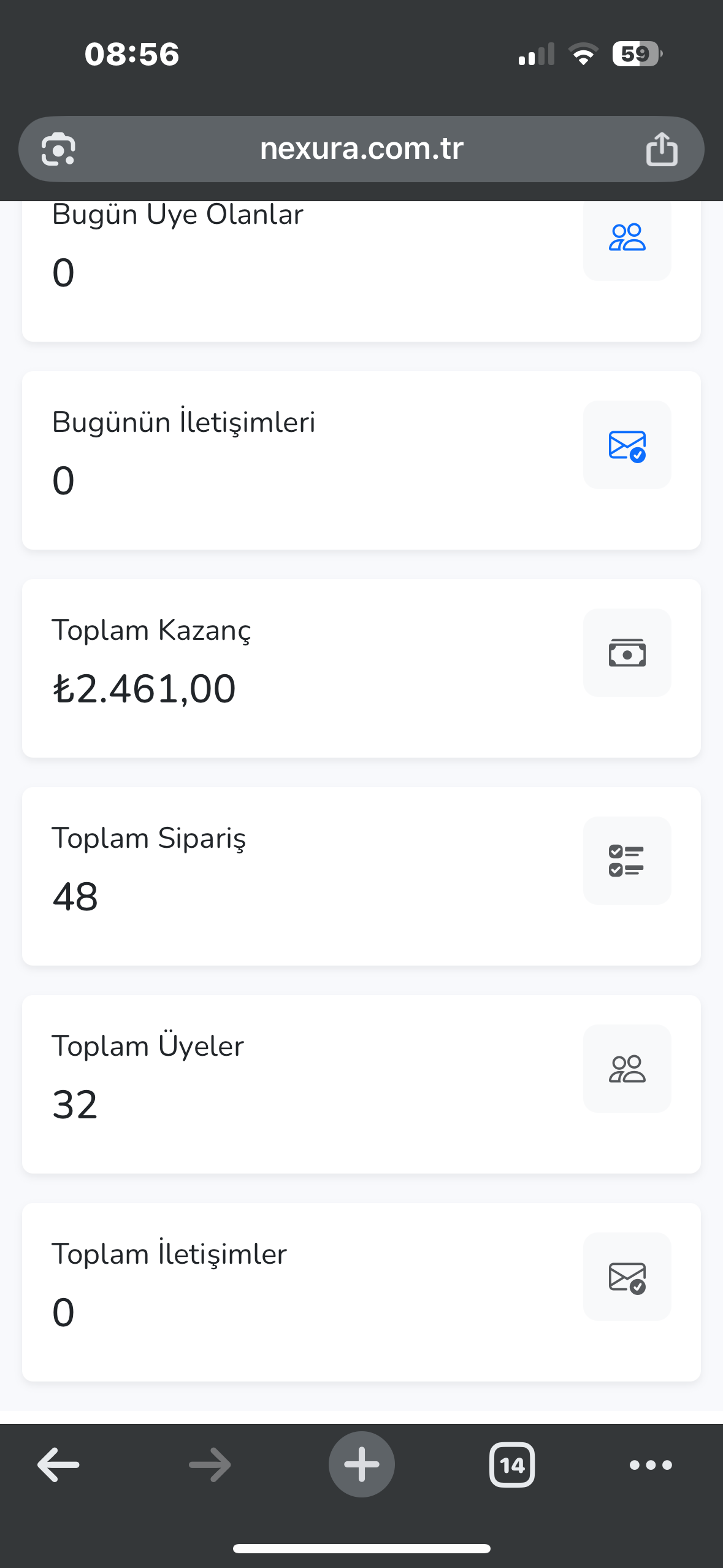
Task: Tap the money icon for Toplam Kazanç
Action: pyautogui.click(x=627, y=653)
